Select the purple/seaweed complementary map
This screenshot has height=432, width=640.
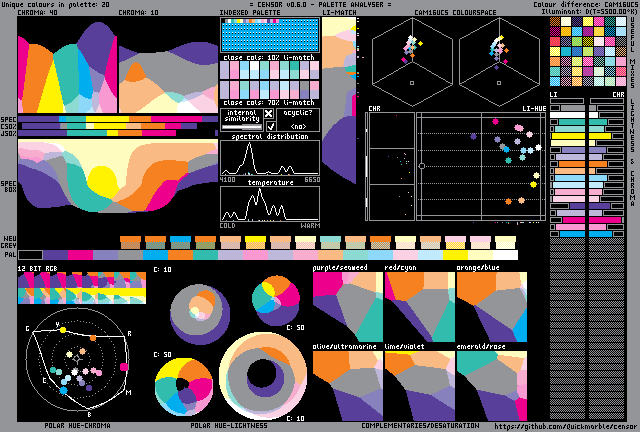click(x=347, y=307)
